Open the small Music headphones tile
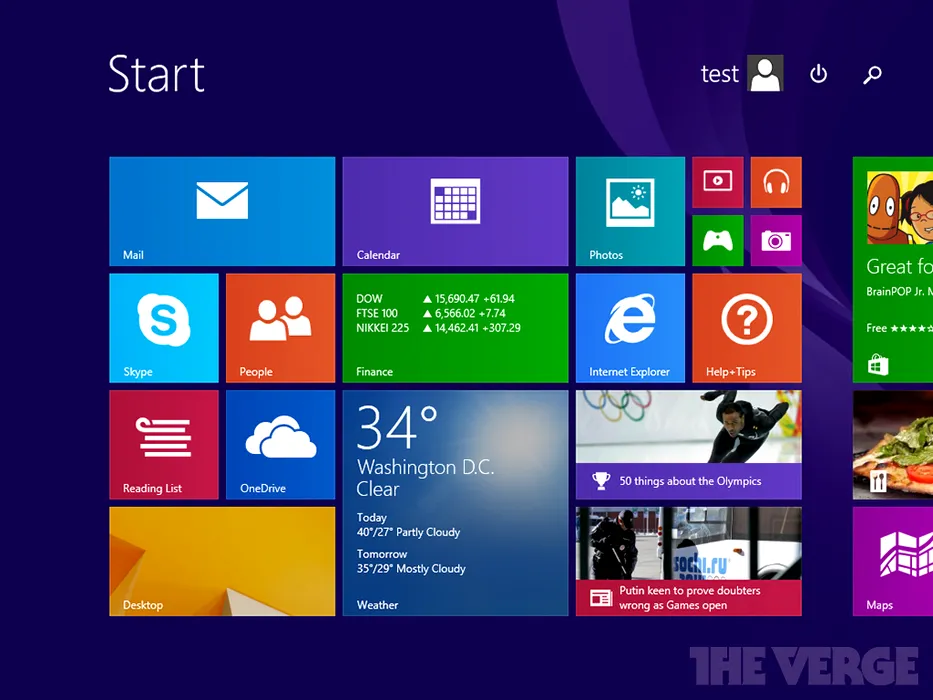The image size is (933, 700). [x=775, y=182]
